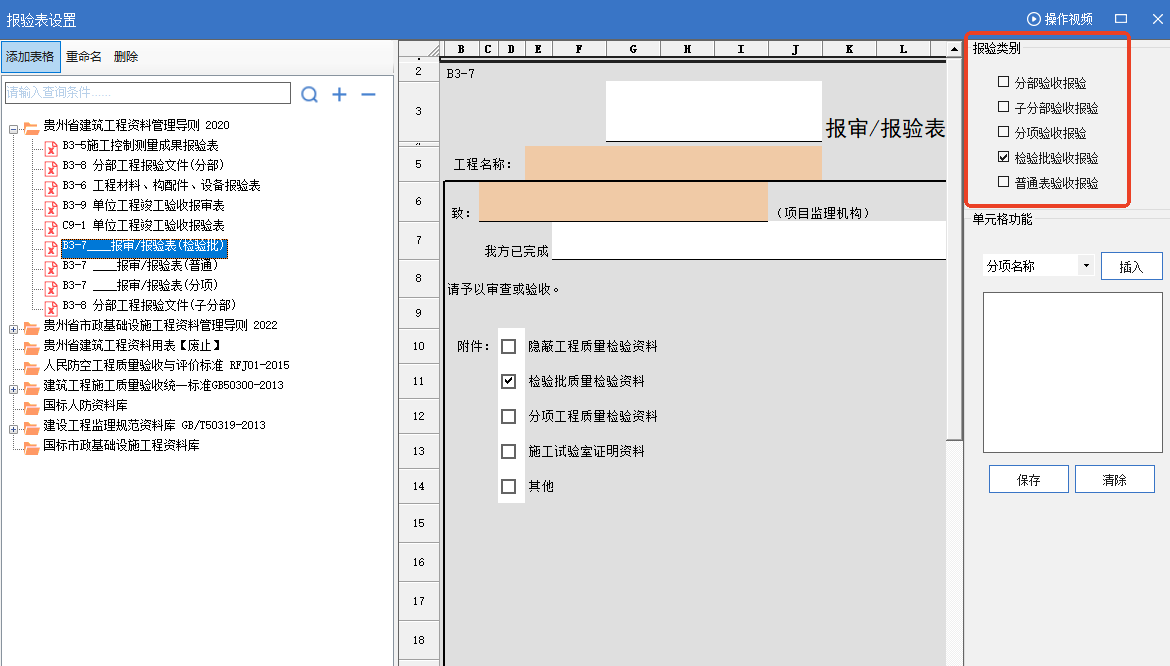Tick the 隐蔽工程质量检验资料 attachment checkbox
Image resolution: width=1170 pixels, height=666 pixels.
[x=509, y=347]
